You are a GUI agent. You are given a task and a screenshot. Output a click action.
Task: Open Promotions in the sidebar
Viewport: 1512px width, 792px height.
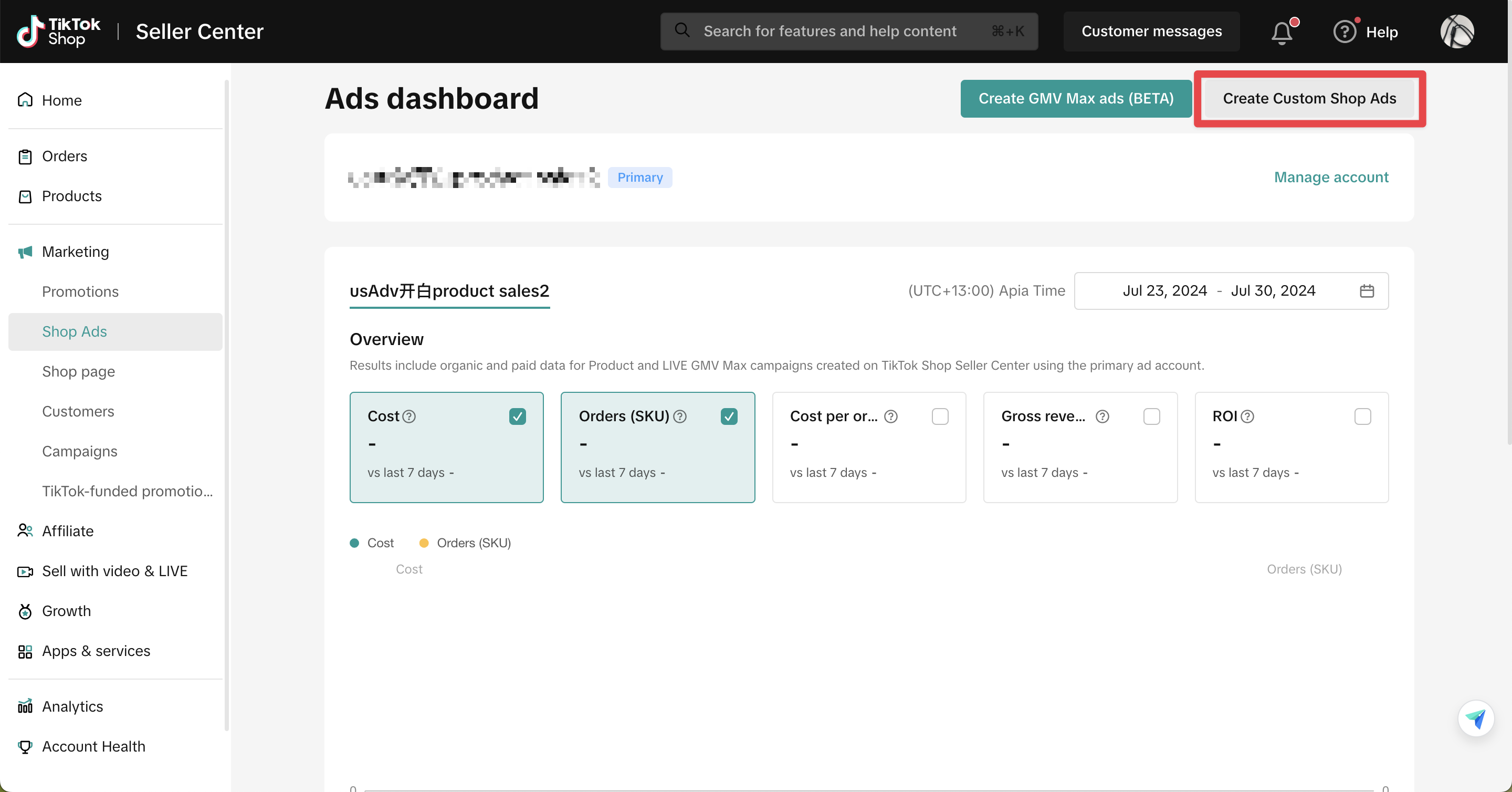(80, 292)
